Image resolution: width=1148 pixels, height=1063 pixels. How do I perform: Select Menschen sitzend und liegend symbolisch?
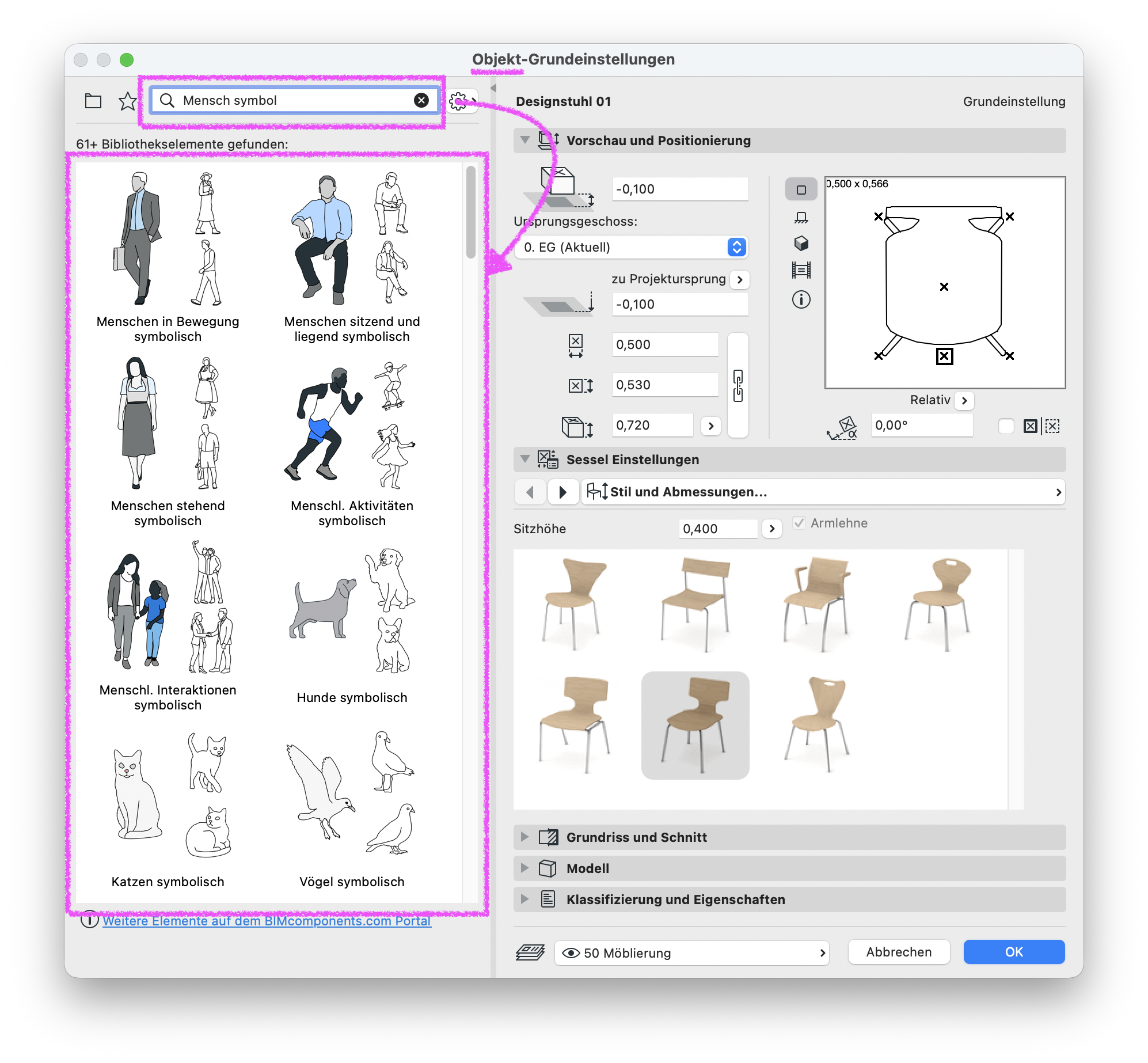(352, 257)
